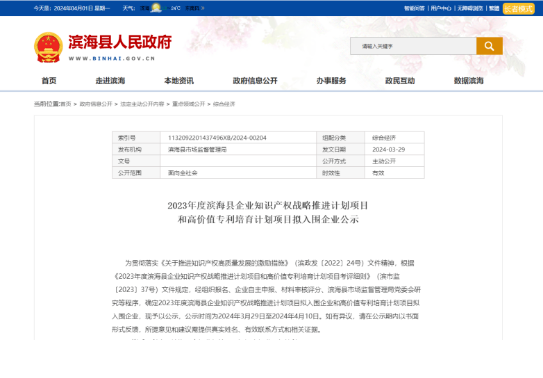
Task: Open the 走进滨海 navigation item
Action: pos(110,81)
